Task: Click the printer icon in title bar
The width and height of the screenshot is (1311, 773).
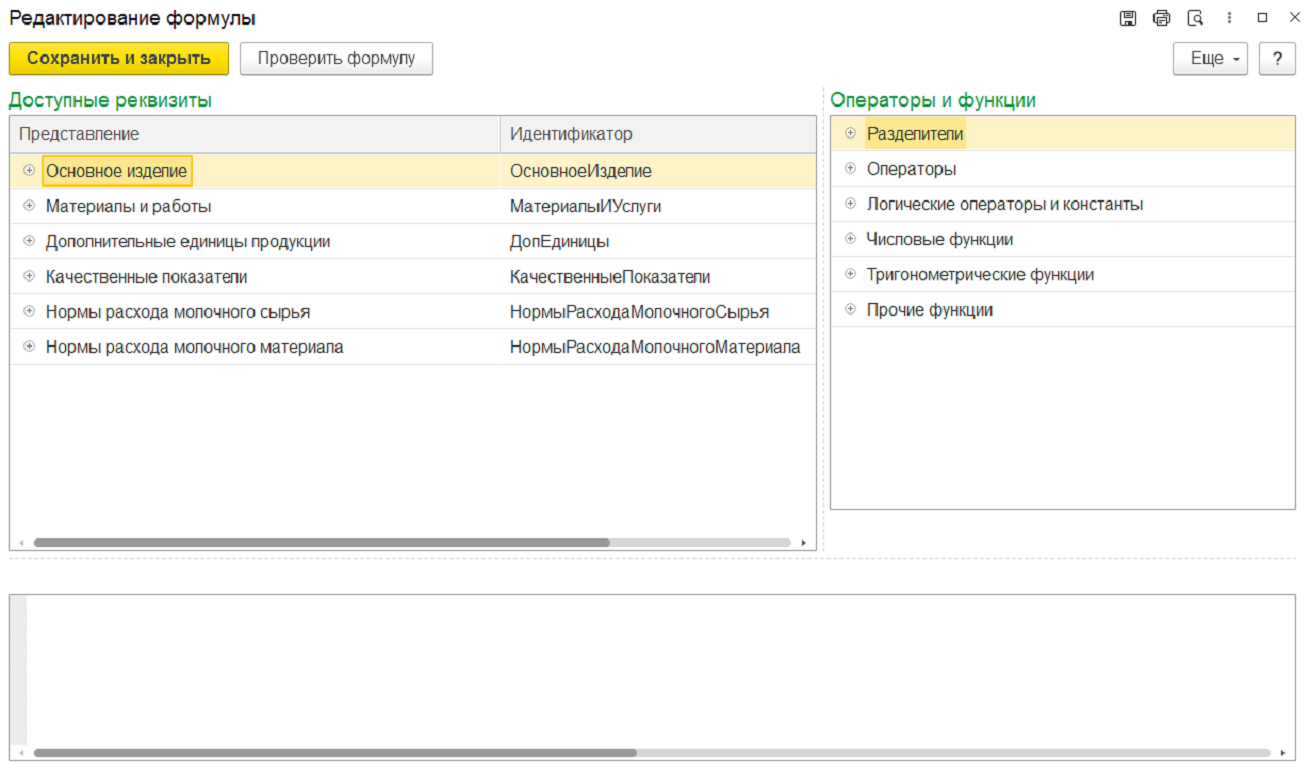Action: point(1161,18)
